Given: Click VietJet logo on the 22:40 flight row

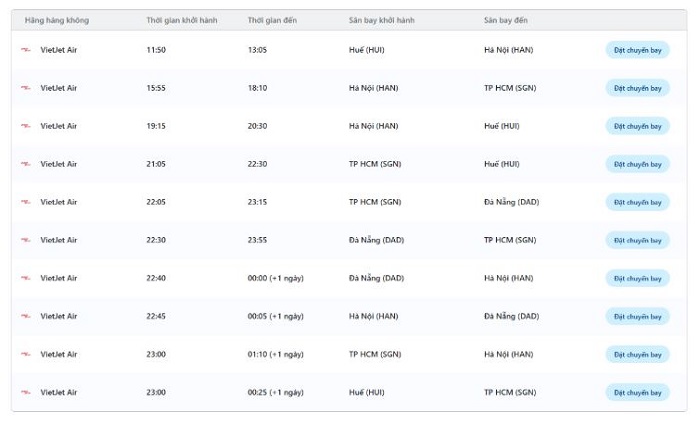Looking at the screenshot, I should (25, 278).
